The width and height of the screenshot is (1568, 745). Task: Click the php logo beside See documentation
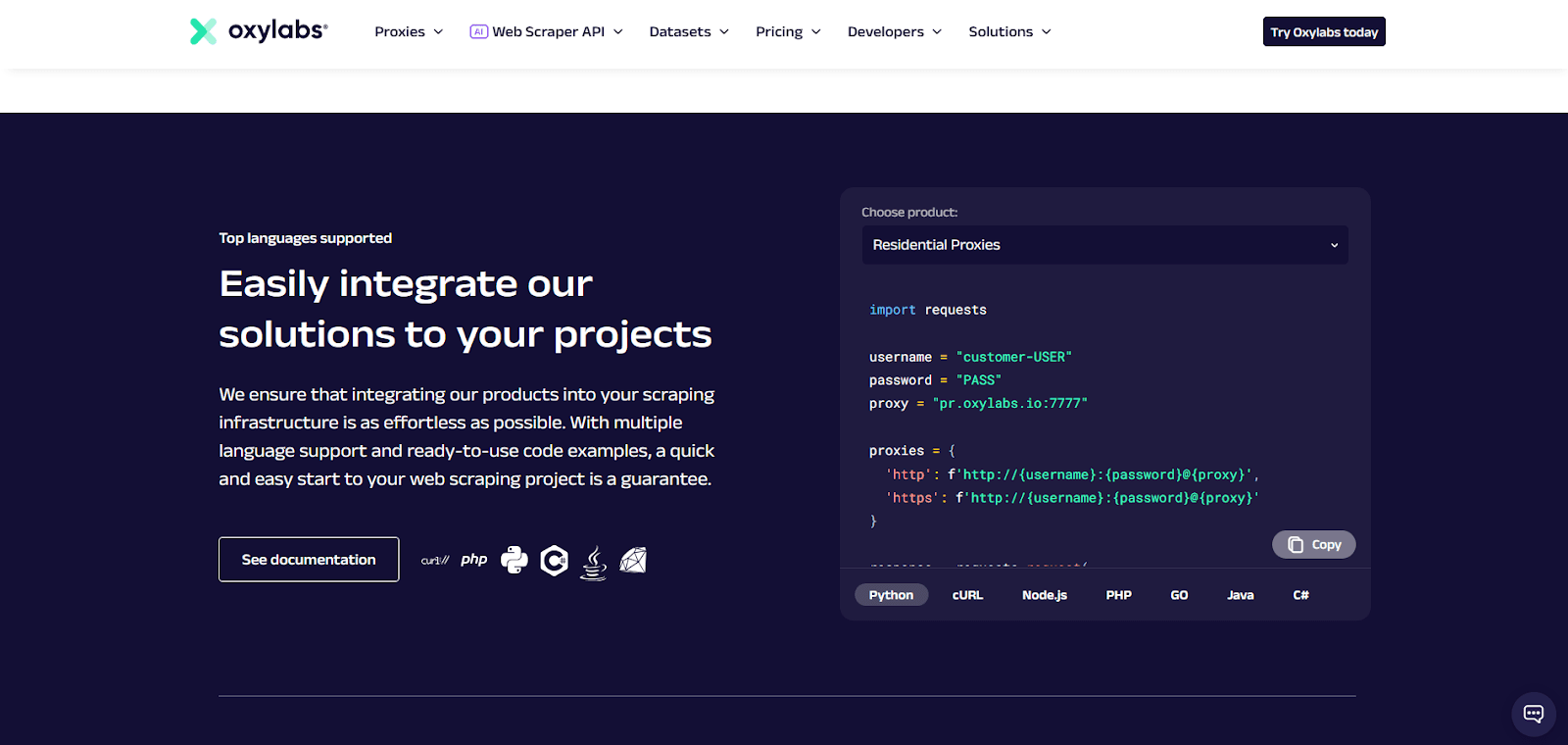[x=474, y=559]
